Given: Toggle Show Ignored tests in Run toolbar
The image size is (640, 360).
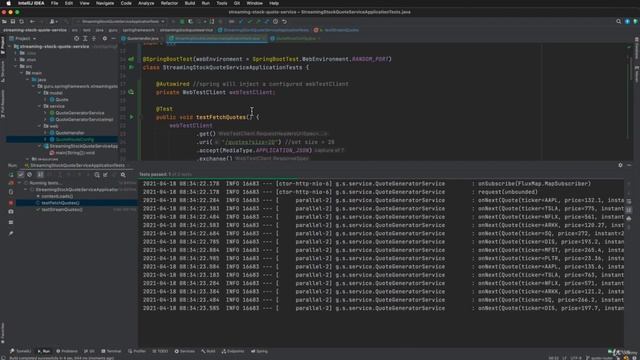Looking at the screenshot, I should tap(29, 175).
